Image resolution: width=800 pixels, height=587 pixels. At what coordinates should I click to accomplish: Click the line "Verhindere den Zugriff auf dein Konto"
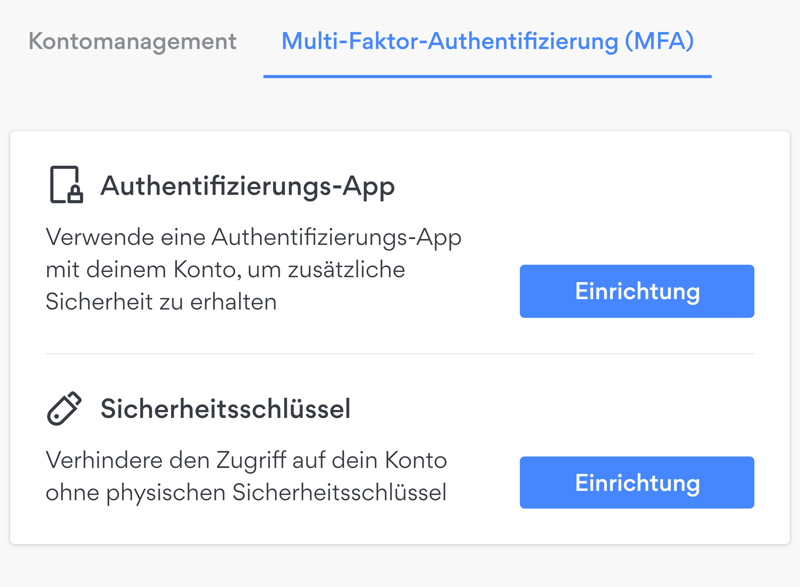[246, 461]
